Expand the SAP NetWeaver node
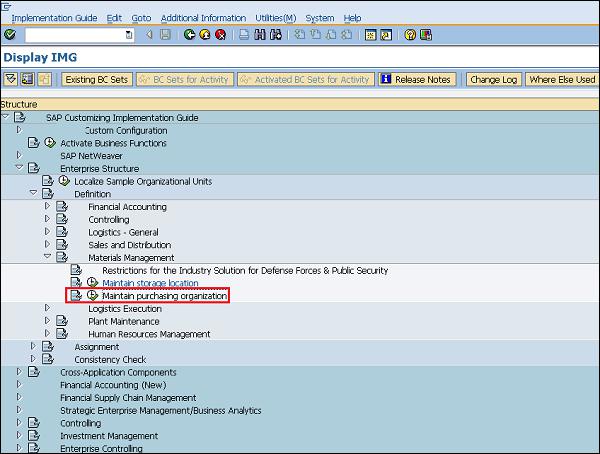 click(18, 155)
